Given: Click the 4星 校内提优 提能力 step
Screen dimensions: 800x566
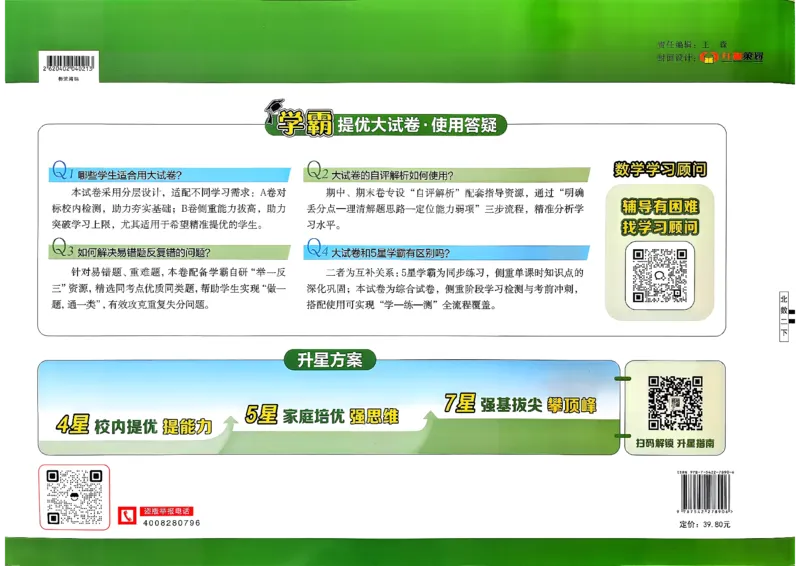Looking at the screenshot, I should coord(134,426).
